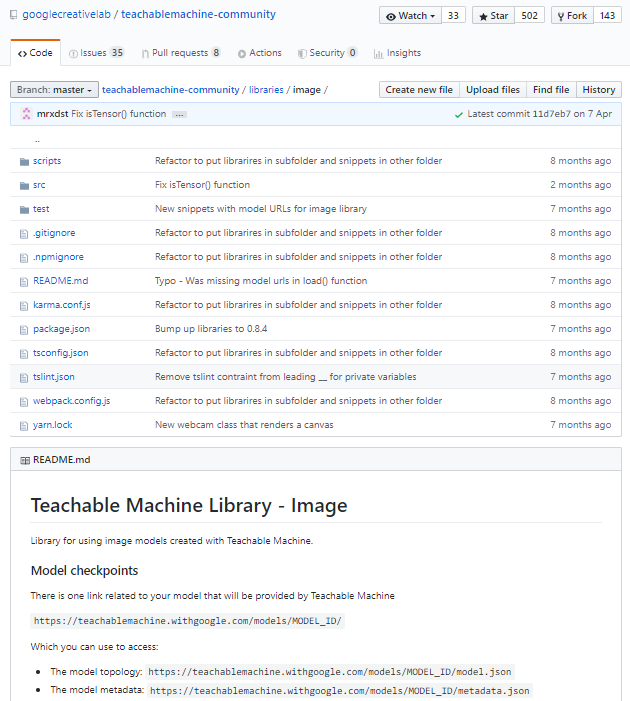This screenshot has height=701, width=630.
Task: Click the model.json URL code text
Action: pyautogui.click(x=330, y=672)
